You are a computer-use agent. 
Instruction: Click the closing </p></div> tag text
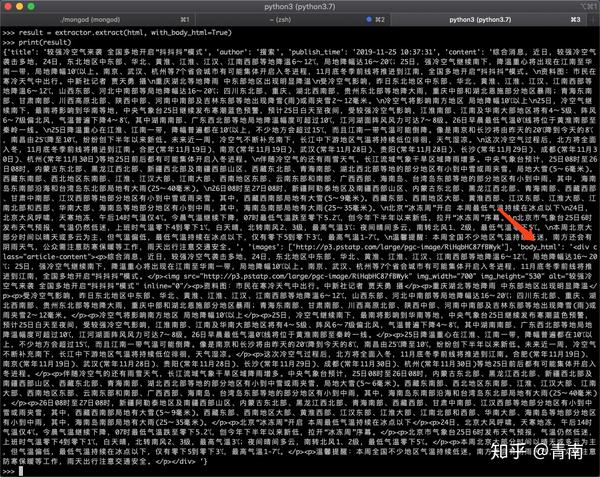point(177,461)
